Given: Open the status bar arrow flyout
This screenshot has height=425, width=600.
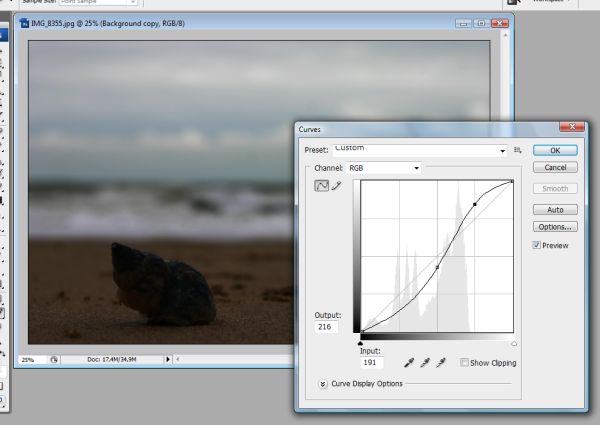Looking at the screenshot, I should coord(168,359).
